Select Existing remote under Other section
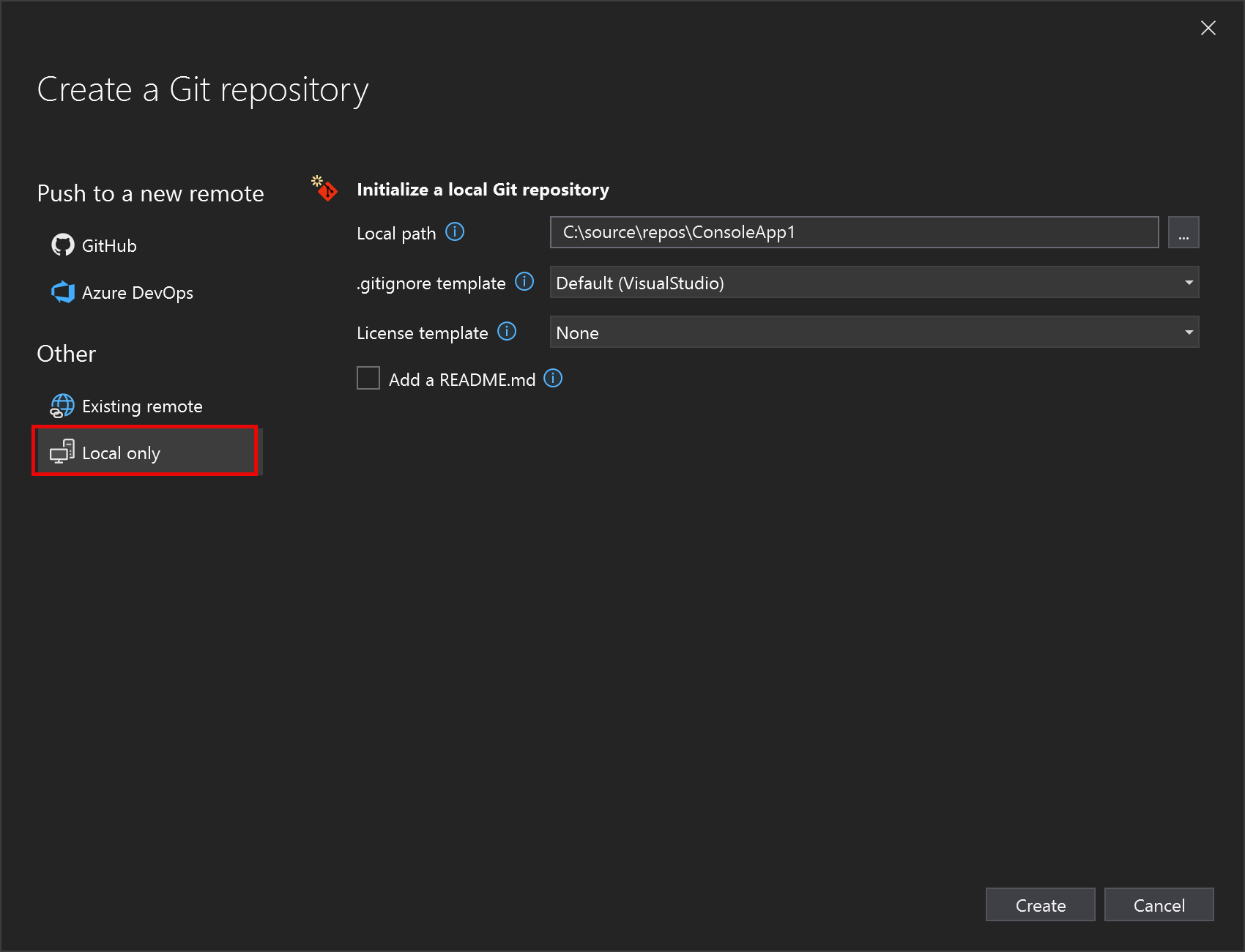The width and height of the screenshot is (1245, 952). pos(141,406)
